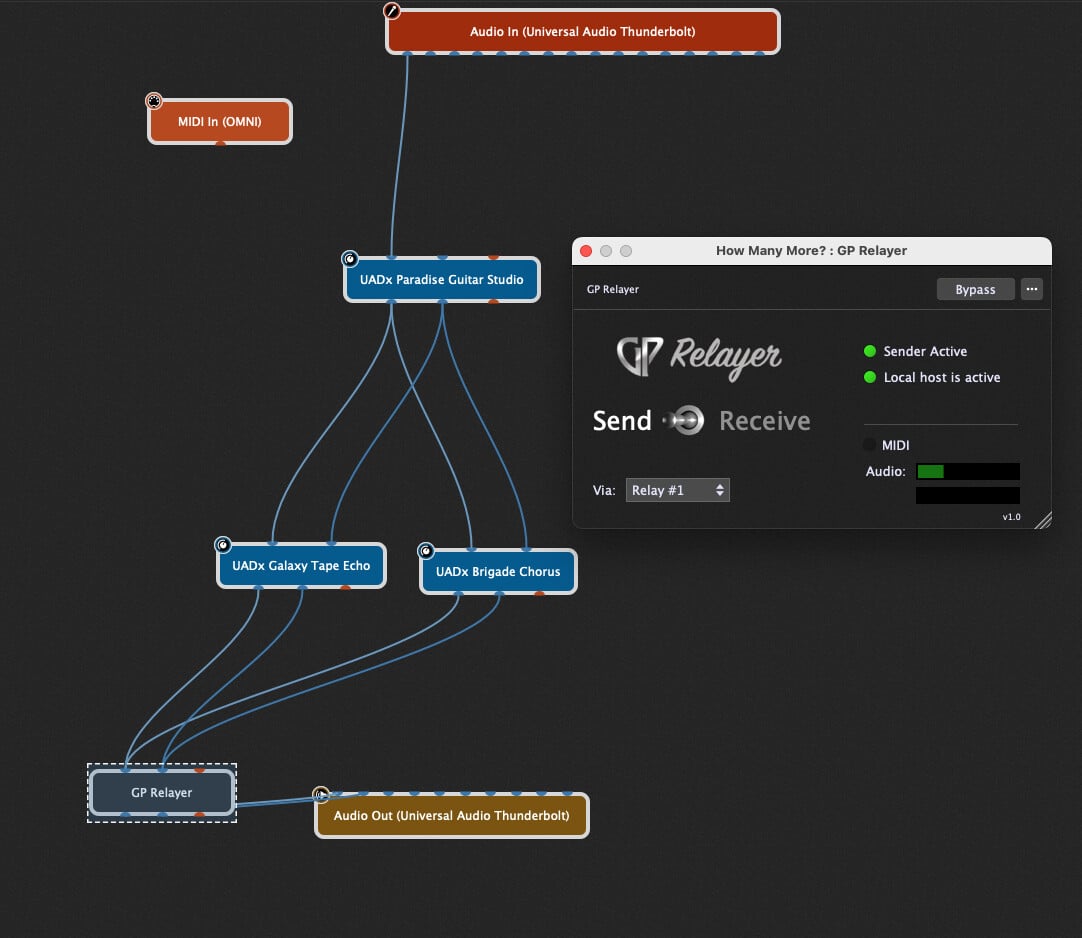Click the microphone icon on Audio In block

[x=392, y=11]
